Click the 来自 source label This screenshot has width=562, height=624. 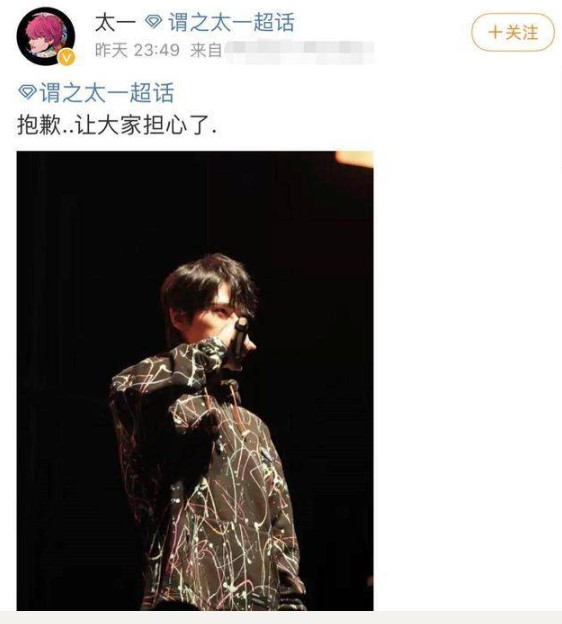[206, 51]
